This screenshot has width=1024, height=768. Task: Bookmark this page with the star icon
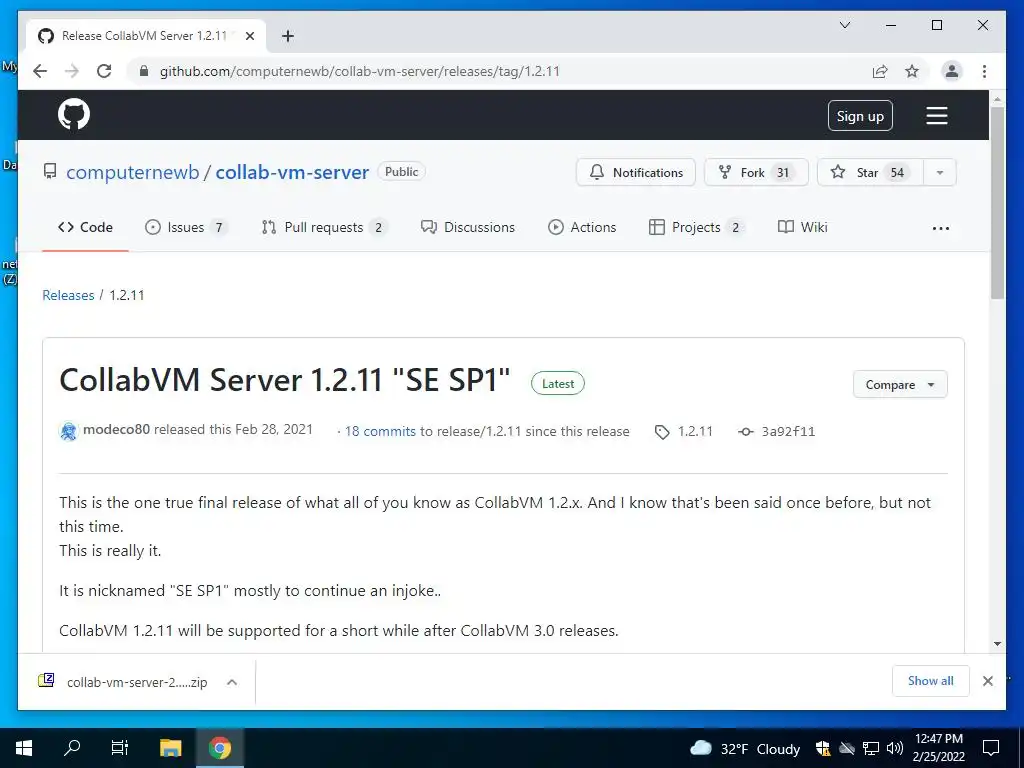(912, 71)
